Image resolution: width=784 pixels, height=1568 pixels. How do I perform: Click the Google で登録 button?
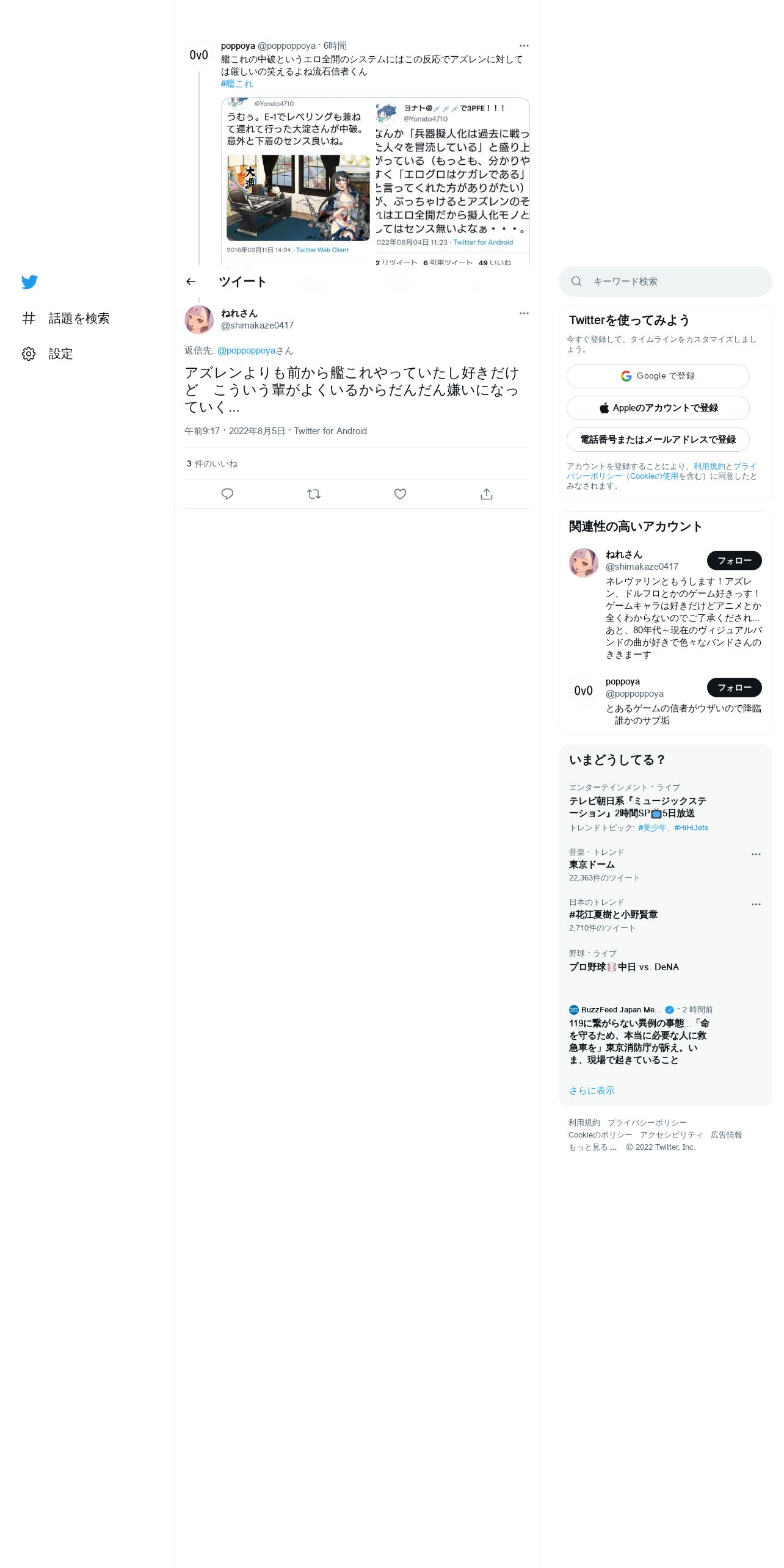click(x=658, y=376)
